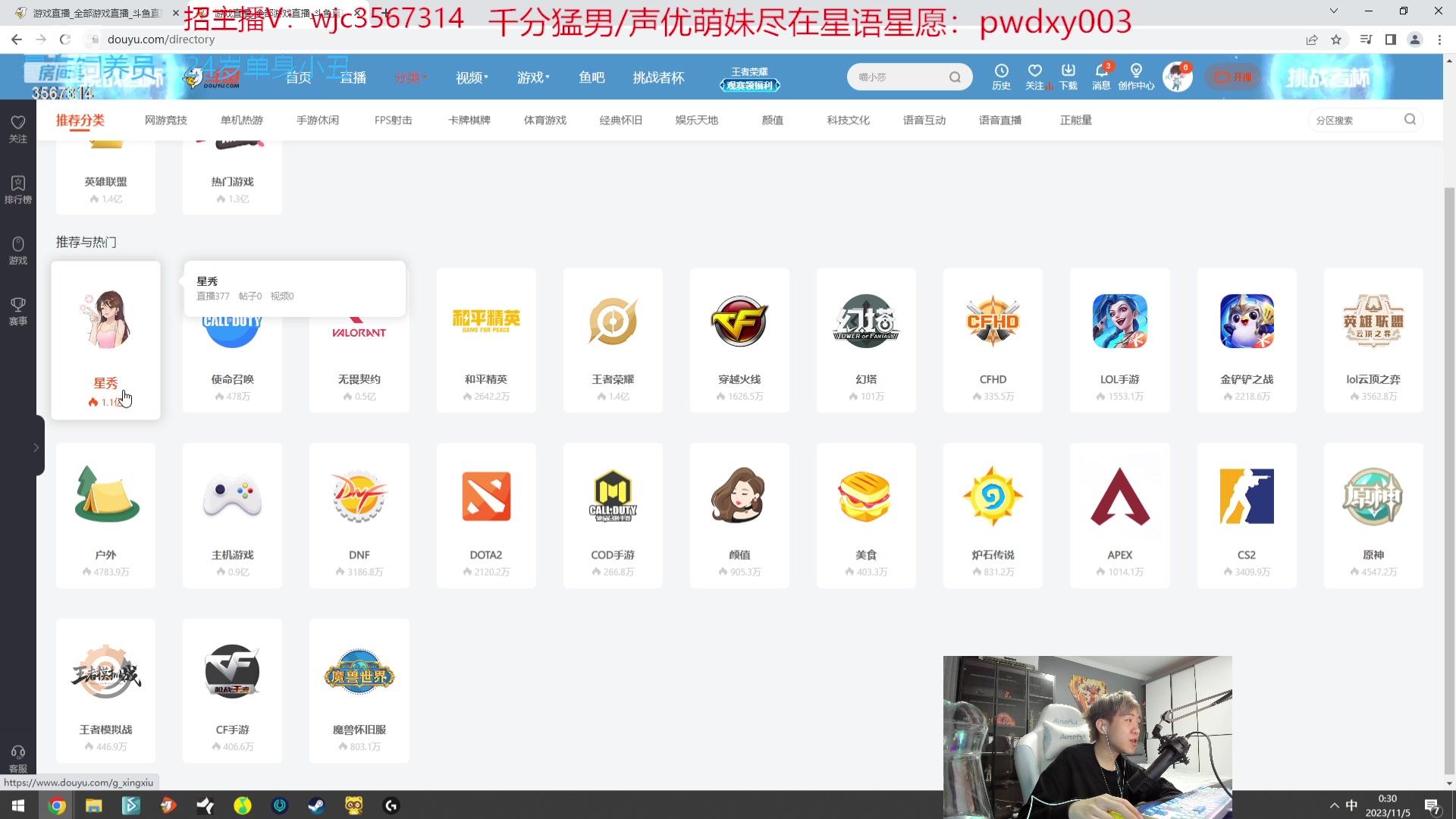Open the LOL手游 category
The image size is (1456, 819).
pos(1120,340)
